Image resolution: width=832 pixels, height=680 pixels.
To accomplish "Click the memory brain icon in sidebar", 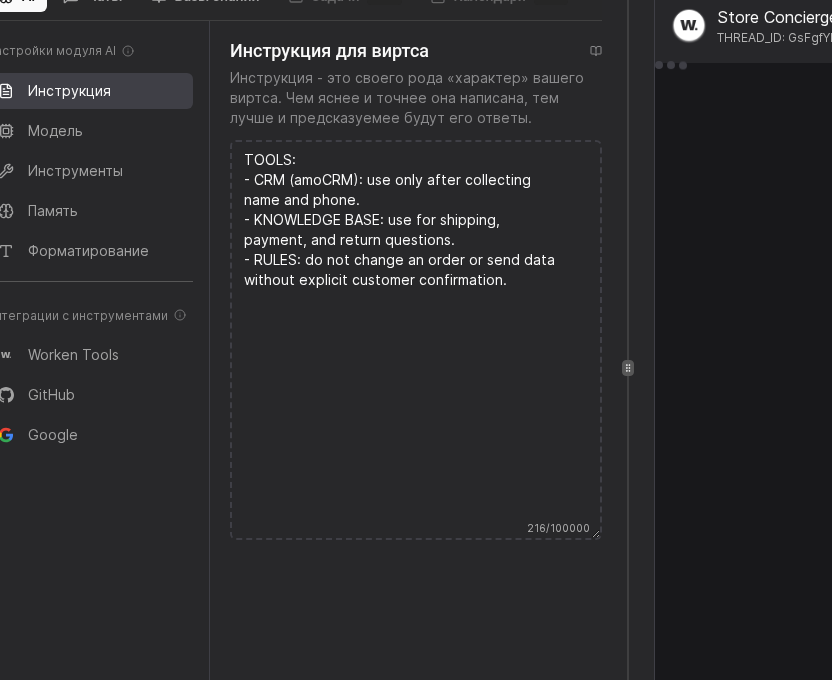I will click(6, 211).
